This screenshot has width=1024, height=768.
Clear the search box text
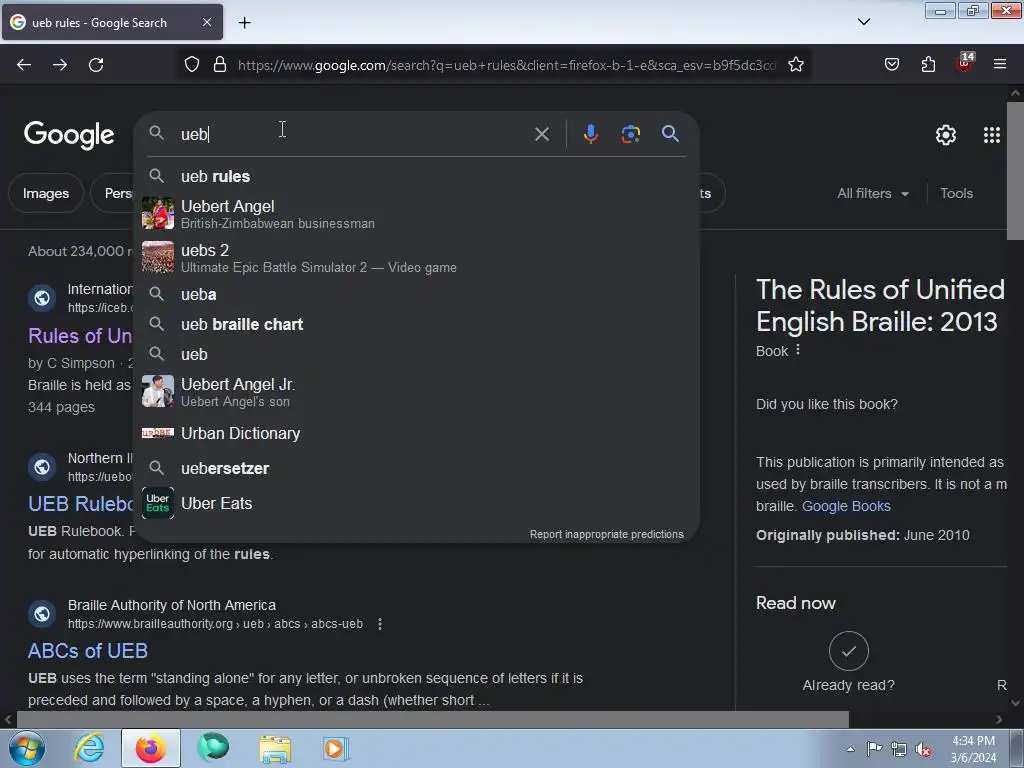541,135
